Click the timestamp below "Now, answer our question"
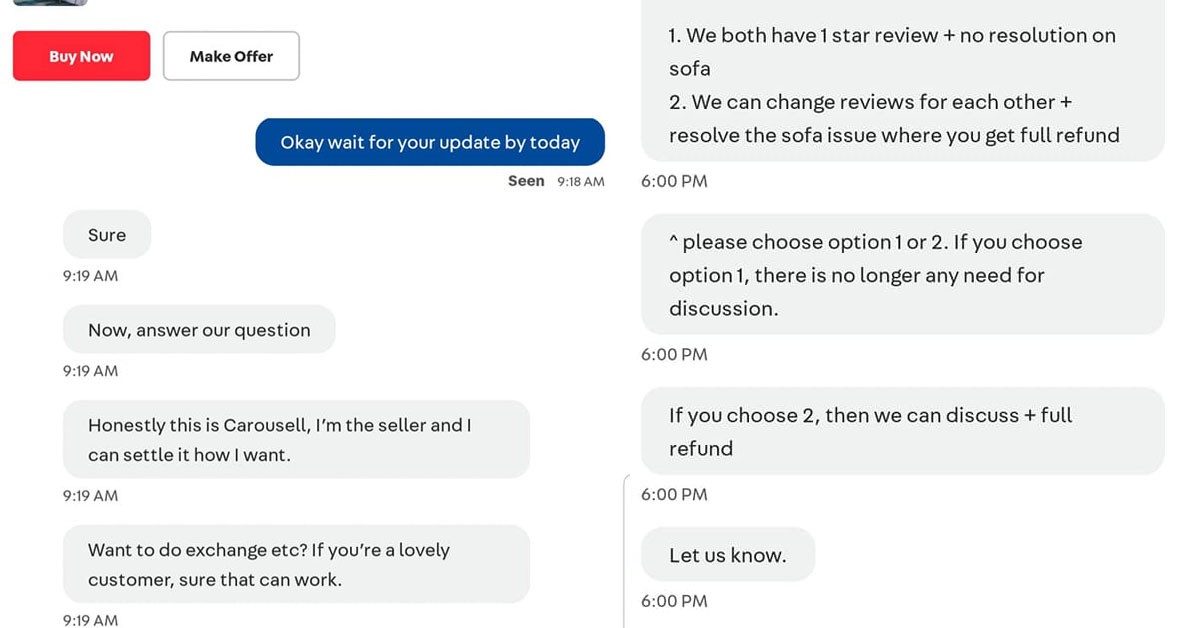The width and height of the screenshot is (1200, 628). pyautogui.click(x=90, y=371)
